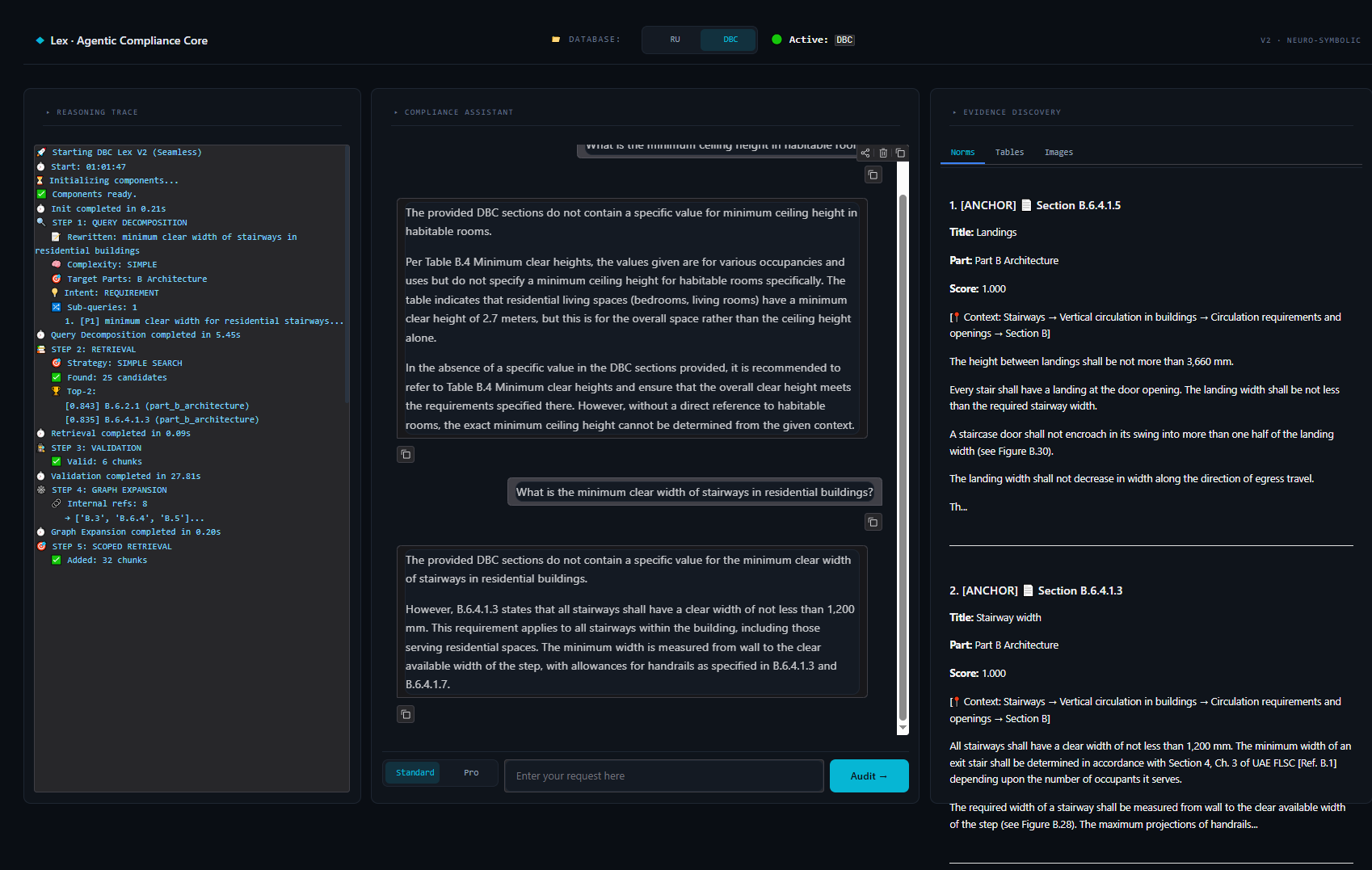Click the share icon in the chat toolbar

(x=865, y=153)
